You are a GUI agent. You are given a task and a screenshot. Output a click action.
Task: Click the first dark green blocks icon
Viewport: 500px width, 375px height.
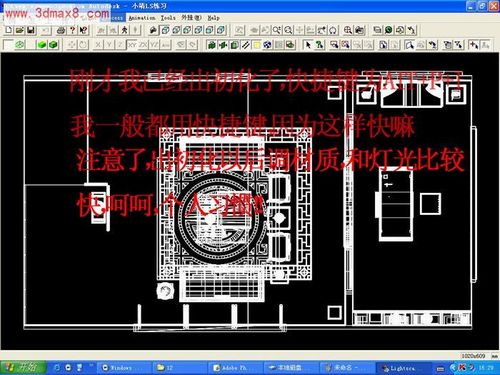212,45
